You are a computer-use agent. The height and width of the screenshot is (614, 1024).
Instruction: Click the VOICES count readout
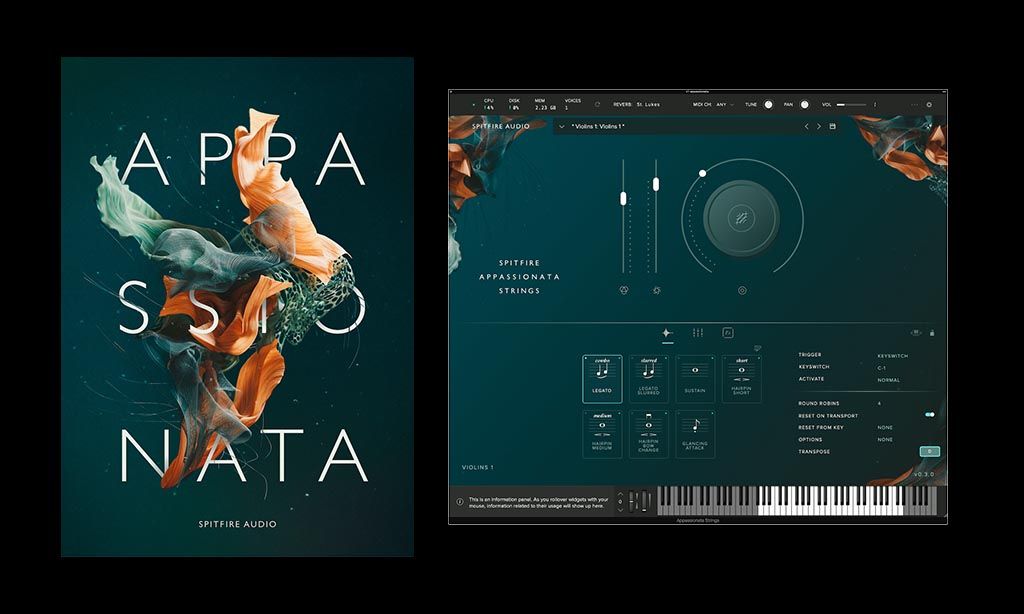(x=573, y=104)
